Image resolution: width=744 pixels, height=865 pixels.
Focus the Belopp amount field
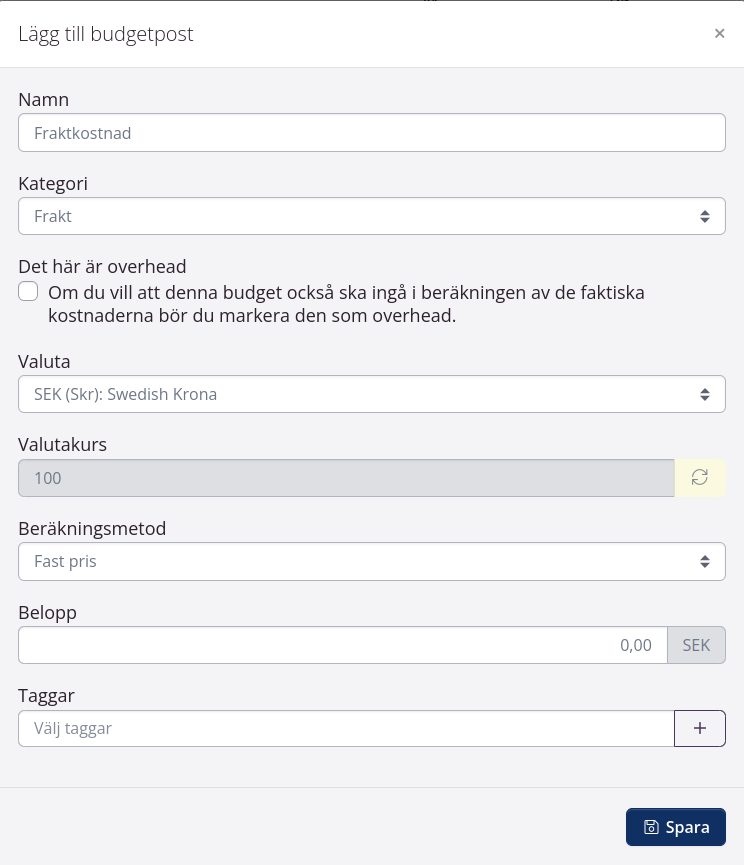[x=342, y=645]
